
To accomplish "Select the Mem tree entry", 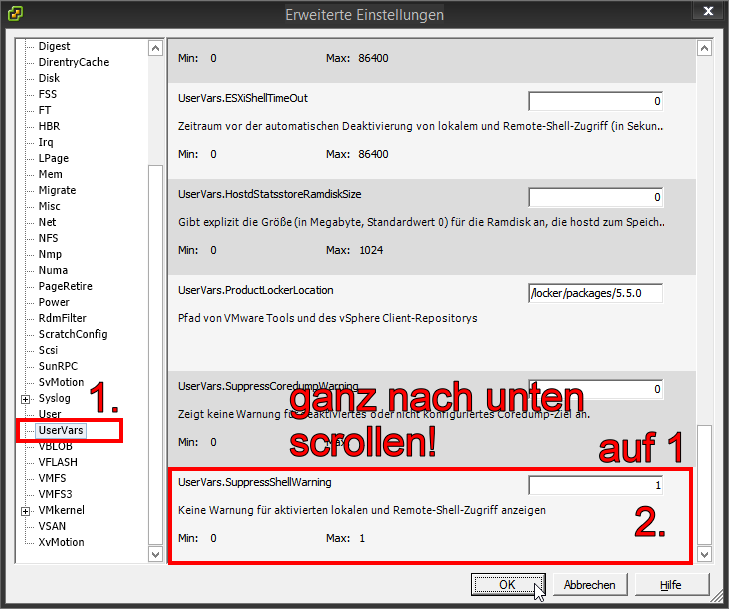I will coord(49,174).
